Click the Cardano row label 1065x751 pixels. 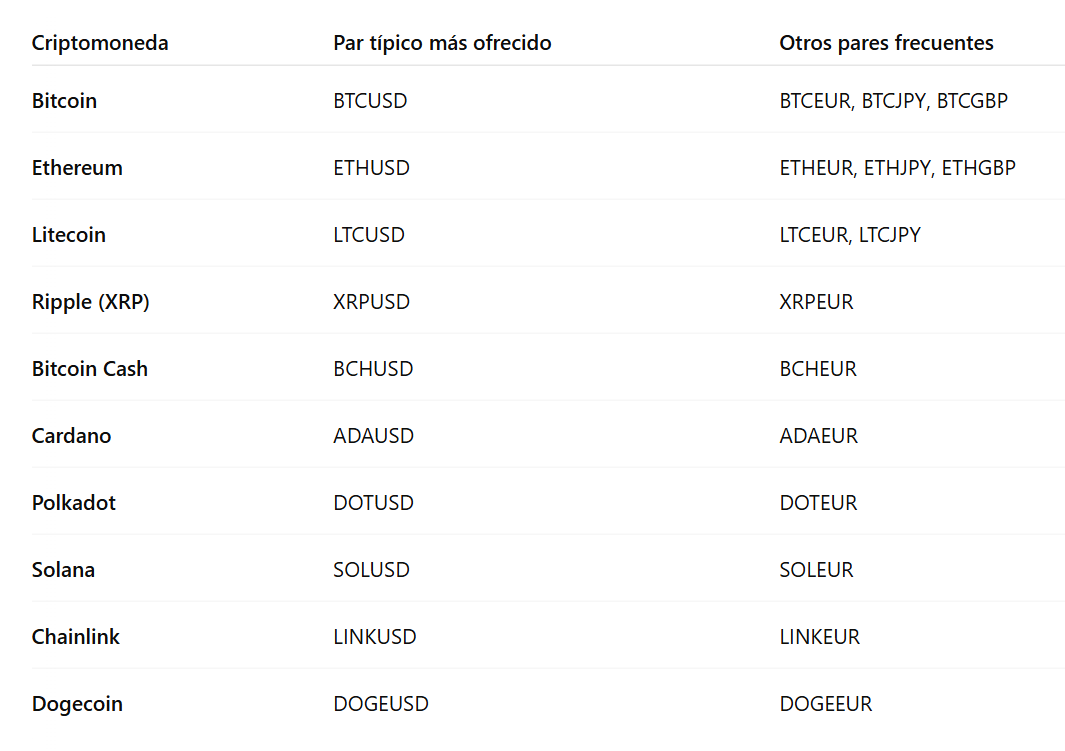(x=71, y=436)
